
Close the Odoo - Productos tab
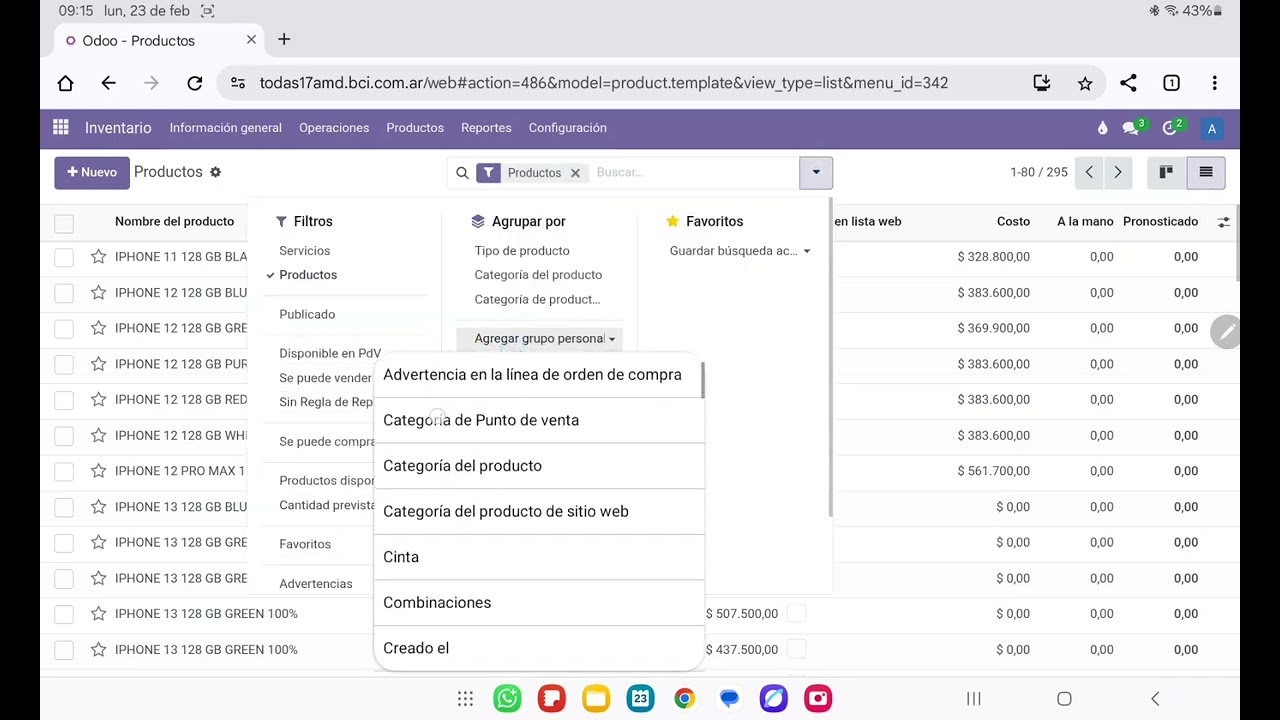pos(251,40)
